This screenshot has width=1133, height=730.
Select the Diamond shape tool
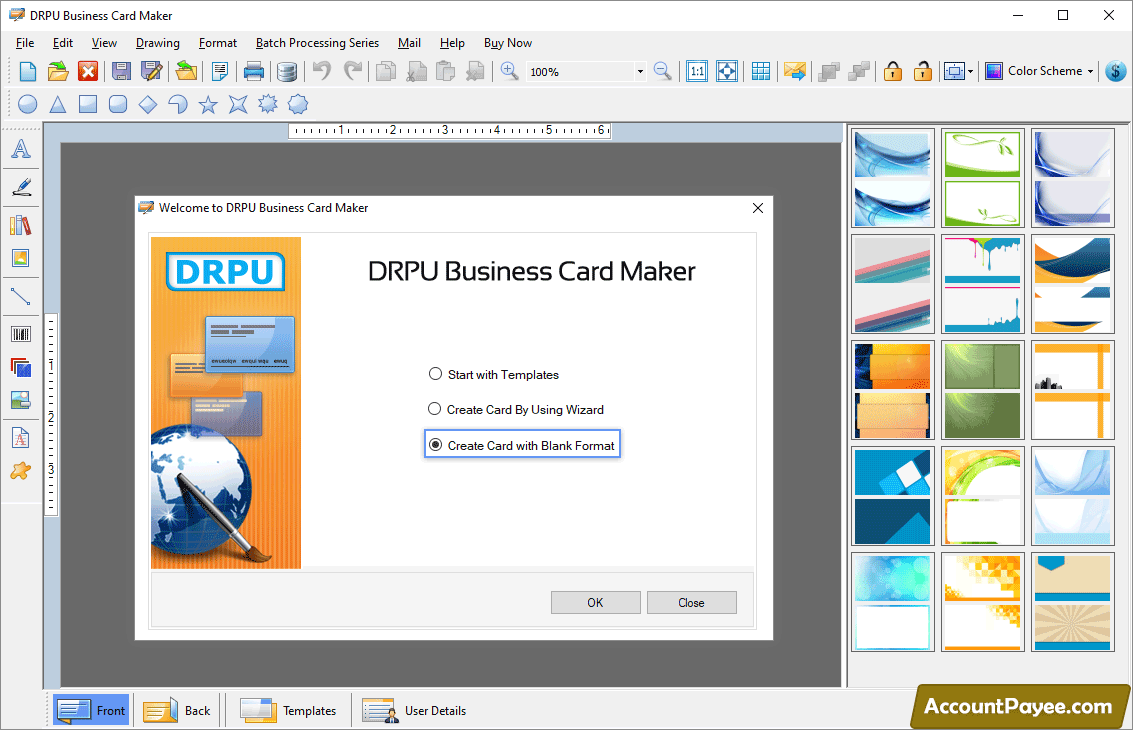tap(147, 104)
